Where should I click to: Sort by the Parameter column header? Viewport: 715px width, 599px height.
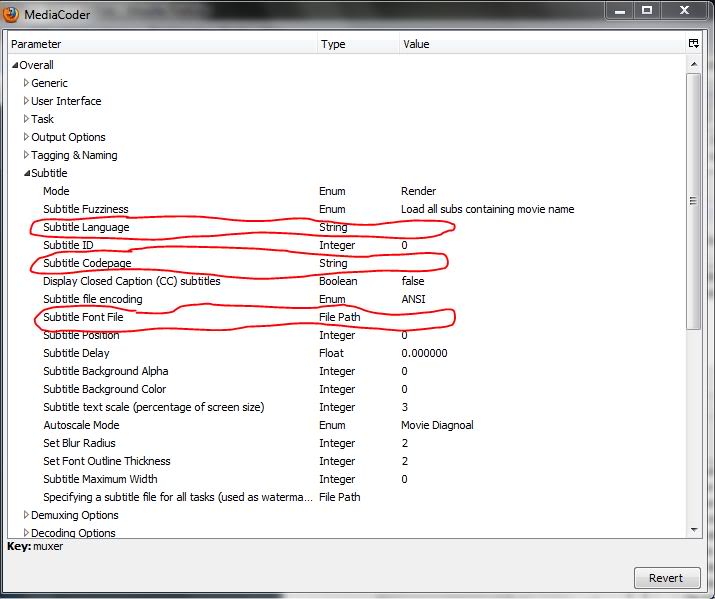tap(160, 44)
